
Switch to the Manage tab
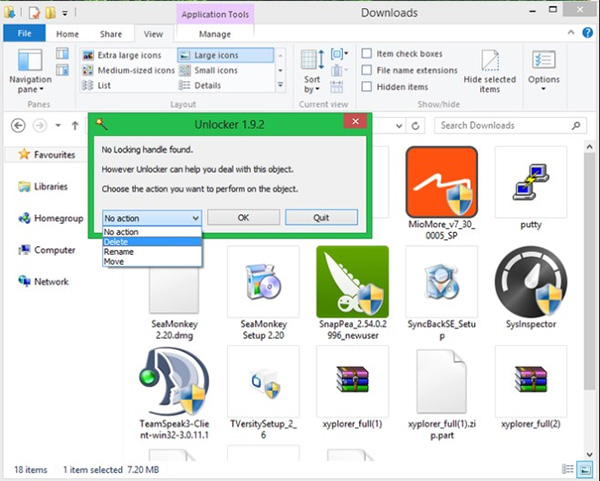[x=215, y=34]
